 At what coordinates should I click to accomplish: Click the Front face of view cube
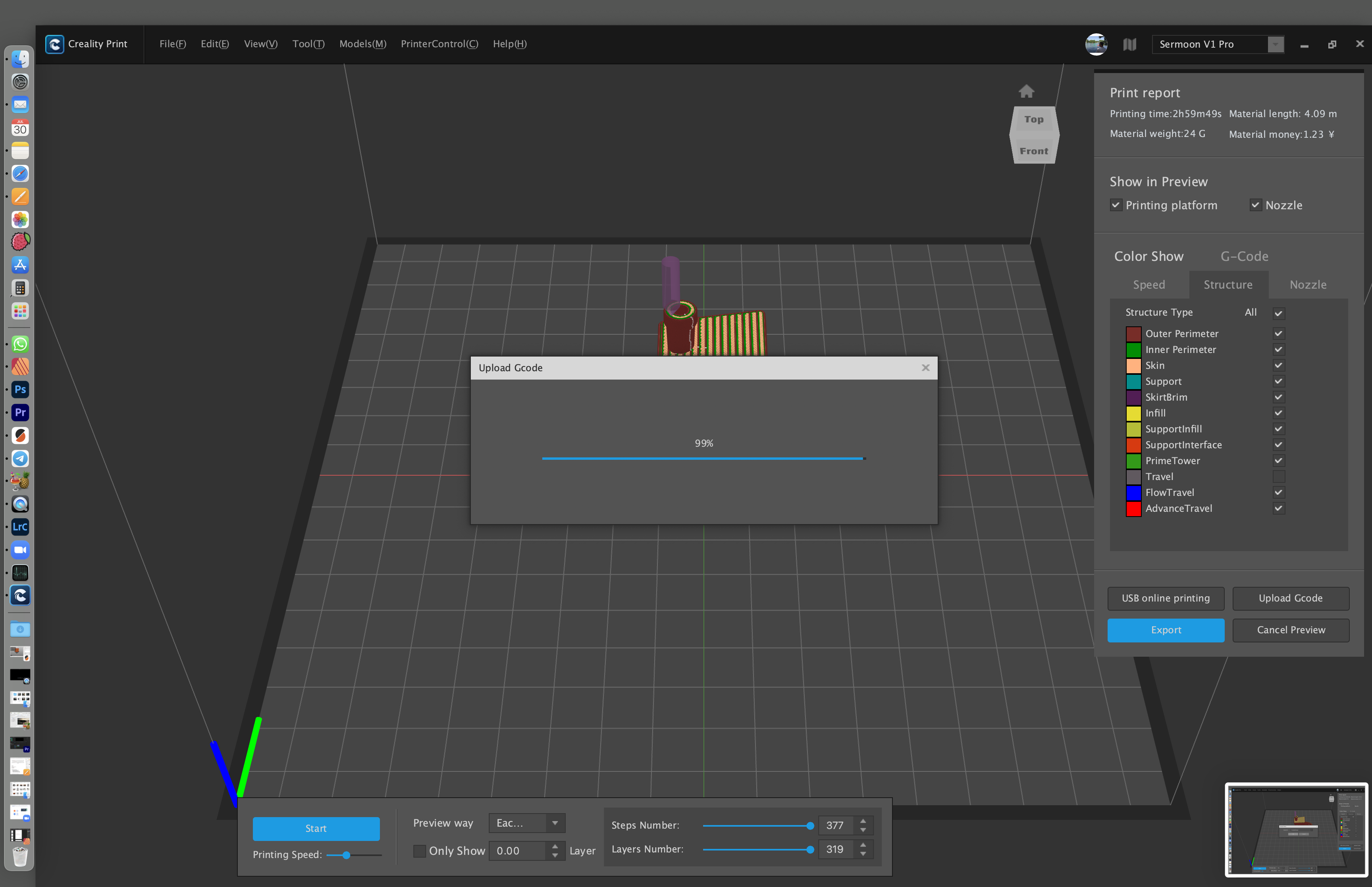click(x=1033, y=151)
